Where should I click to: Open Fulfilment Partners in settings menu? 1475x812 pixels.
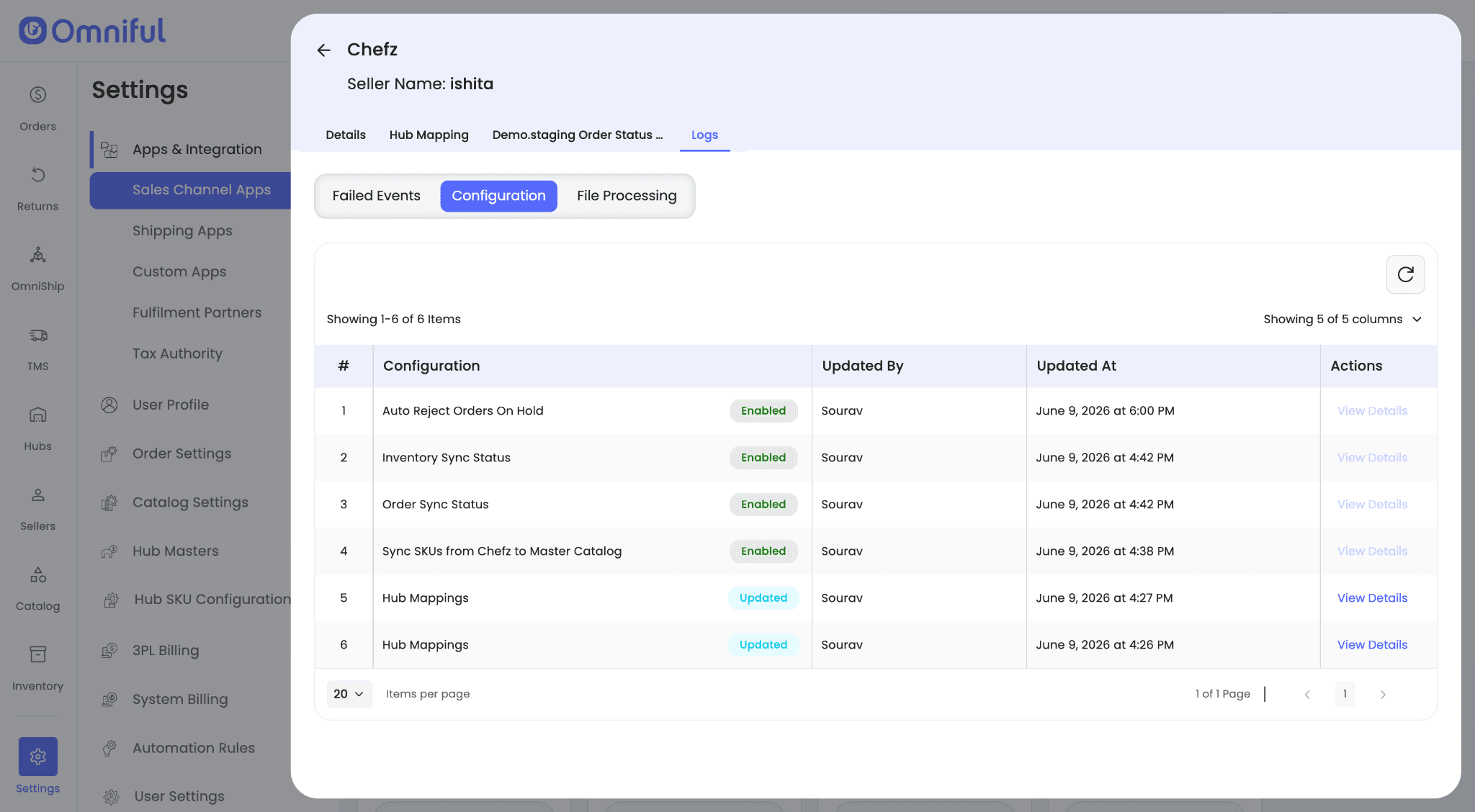[197, 313]
